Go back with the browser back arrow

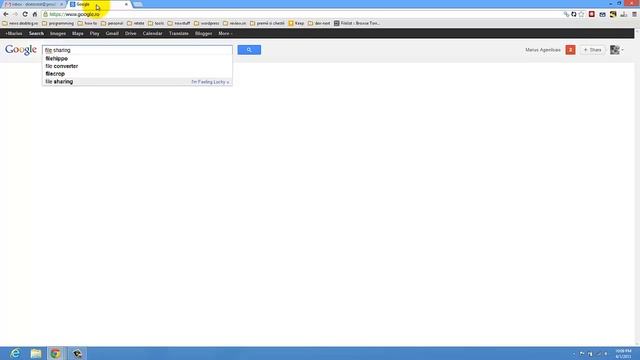tap(6, 14)
